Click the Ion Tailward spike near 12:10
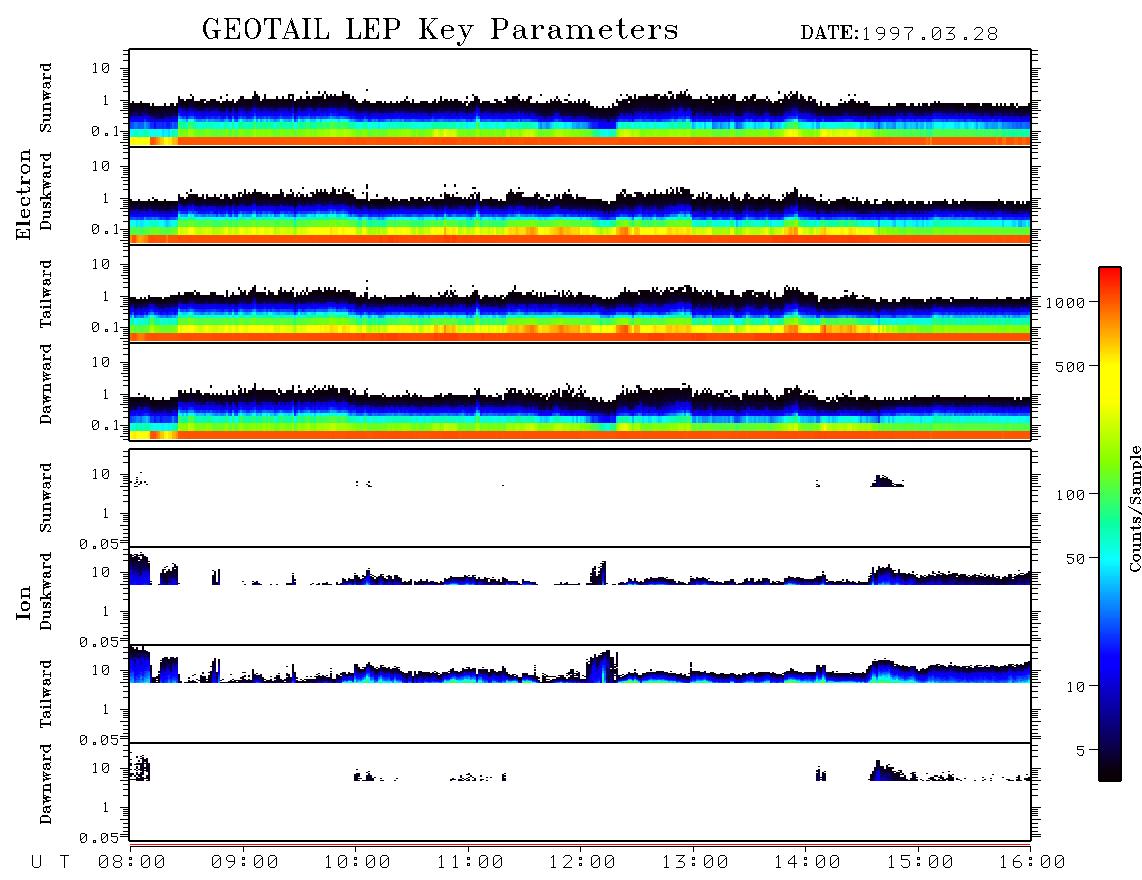Screen dimensions: 1142x880 click(x=602, y=667)
